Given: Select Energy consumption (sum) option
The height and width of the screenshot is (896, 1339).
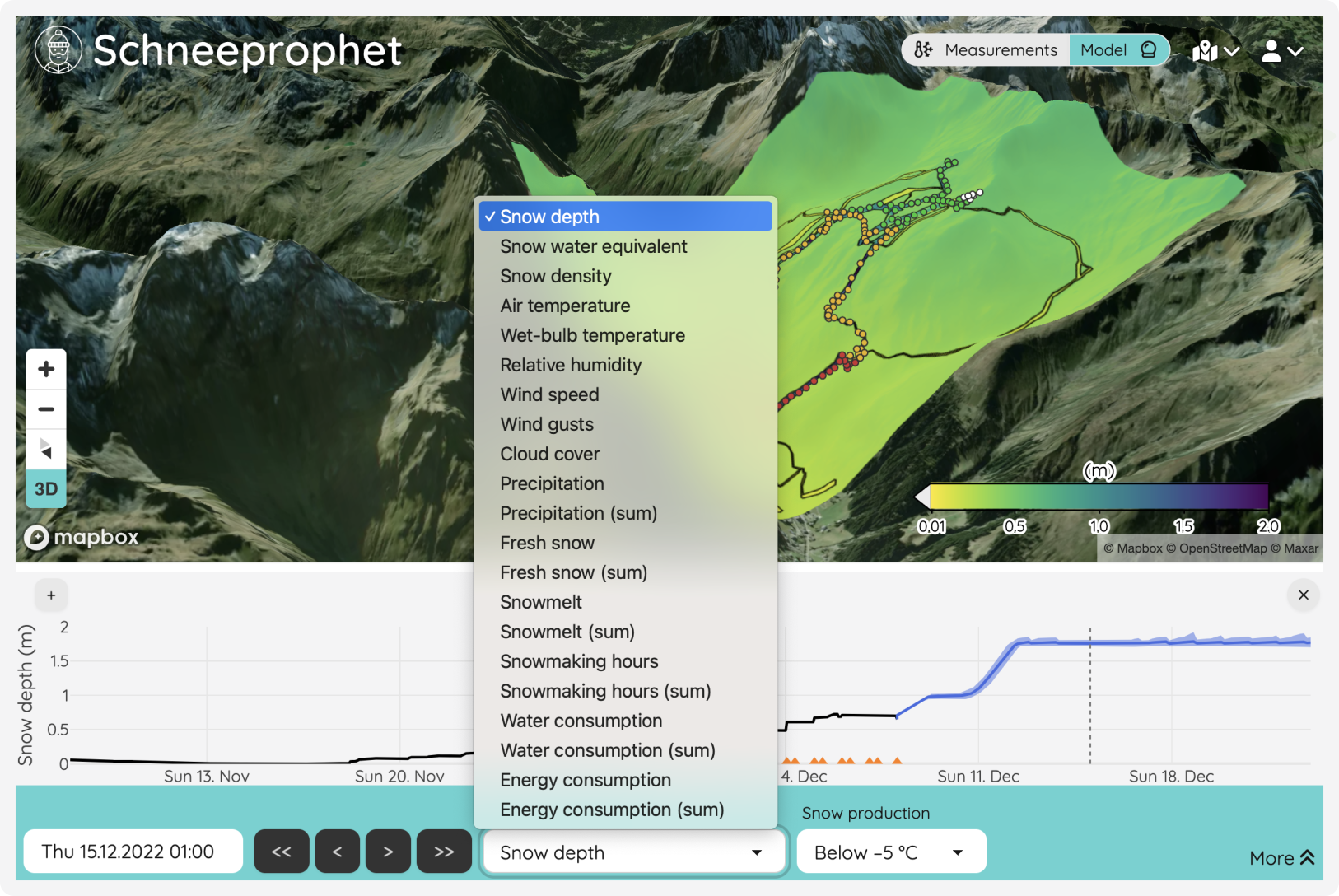Looking at the screenshot, I should point(626,810).
